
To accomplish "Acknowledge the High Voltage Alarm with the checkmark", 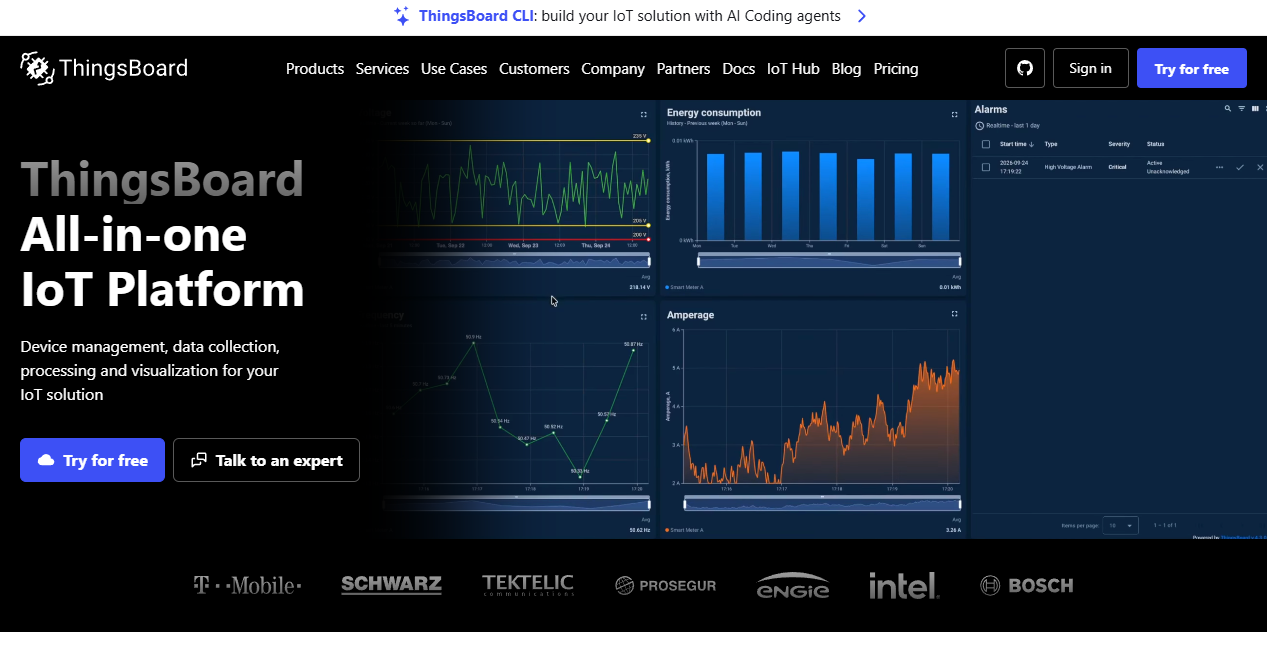I will pos(1240,167).
